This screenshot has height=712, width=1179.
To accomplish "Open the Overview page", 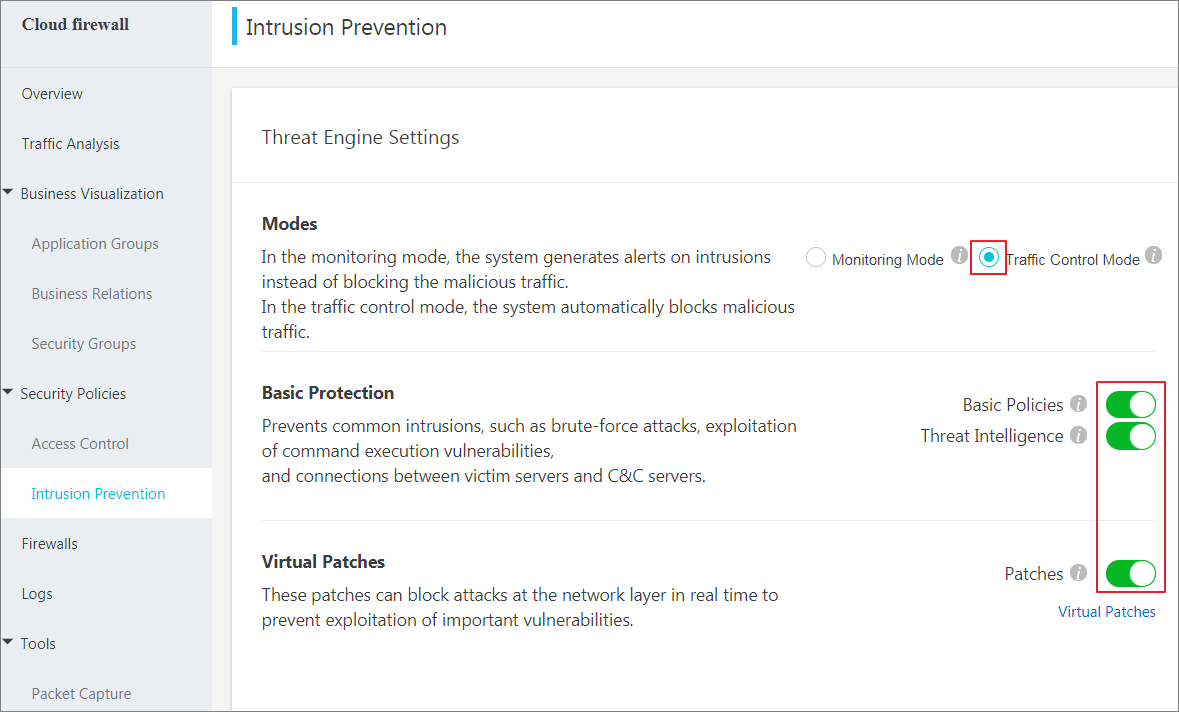I will (x=52, y=94).
